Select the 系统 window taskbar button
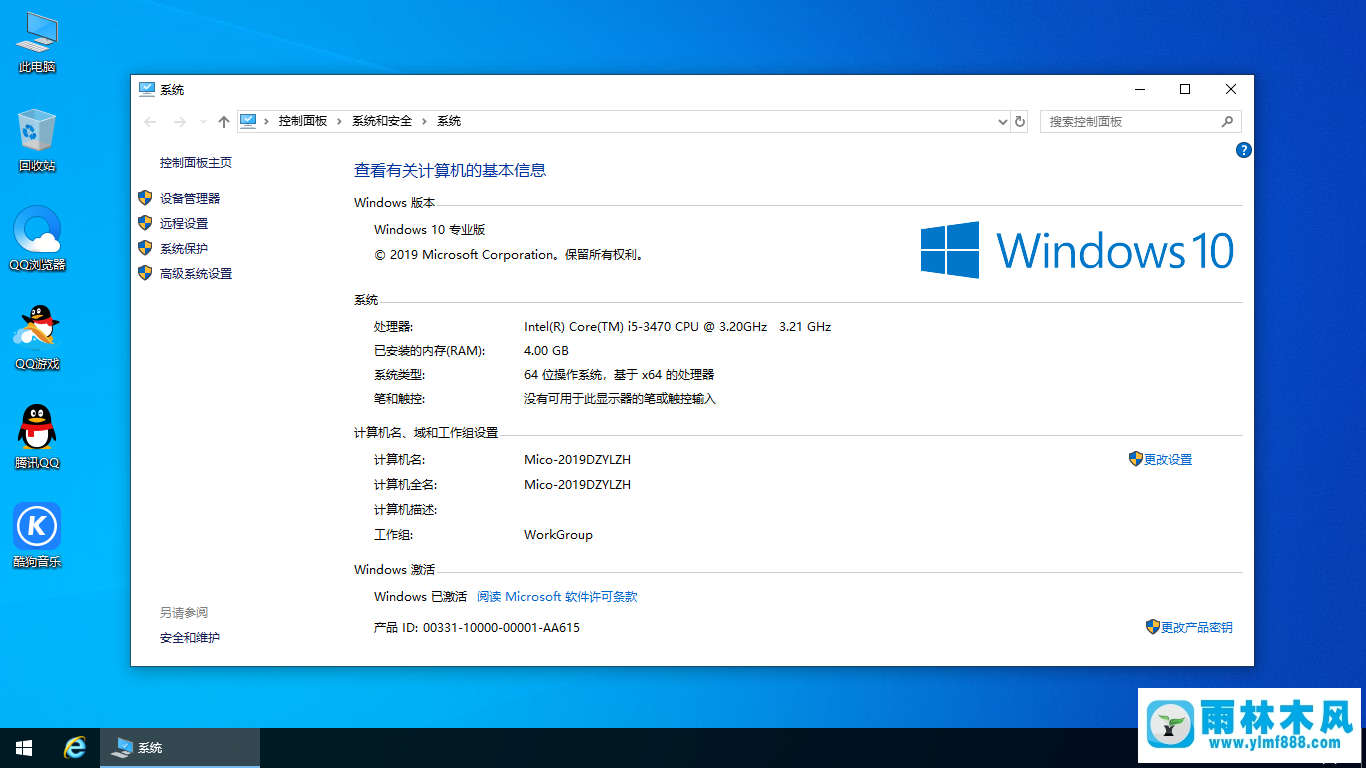Viewport: 1366px width, 768px height. click(x=180, y=748)
